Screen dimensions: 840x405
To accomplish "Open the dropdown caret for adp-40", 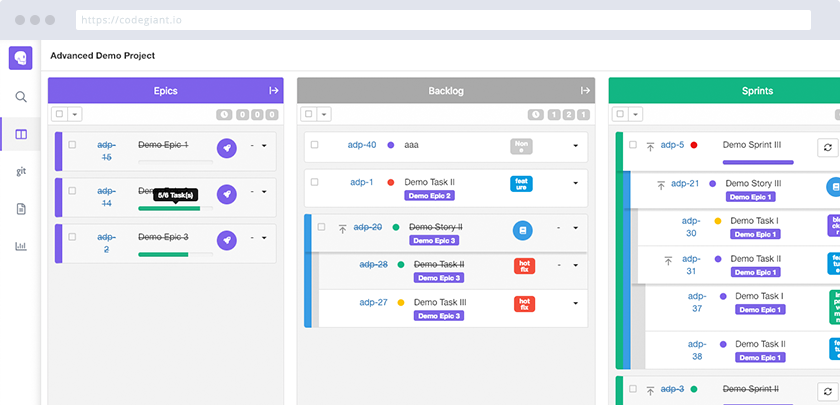I will (575, 146).
